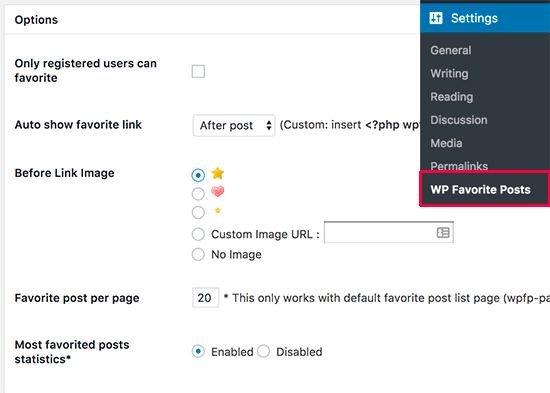Click the contact card icon in URL field
550x393 pixels.
click(443, 232)
